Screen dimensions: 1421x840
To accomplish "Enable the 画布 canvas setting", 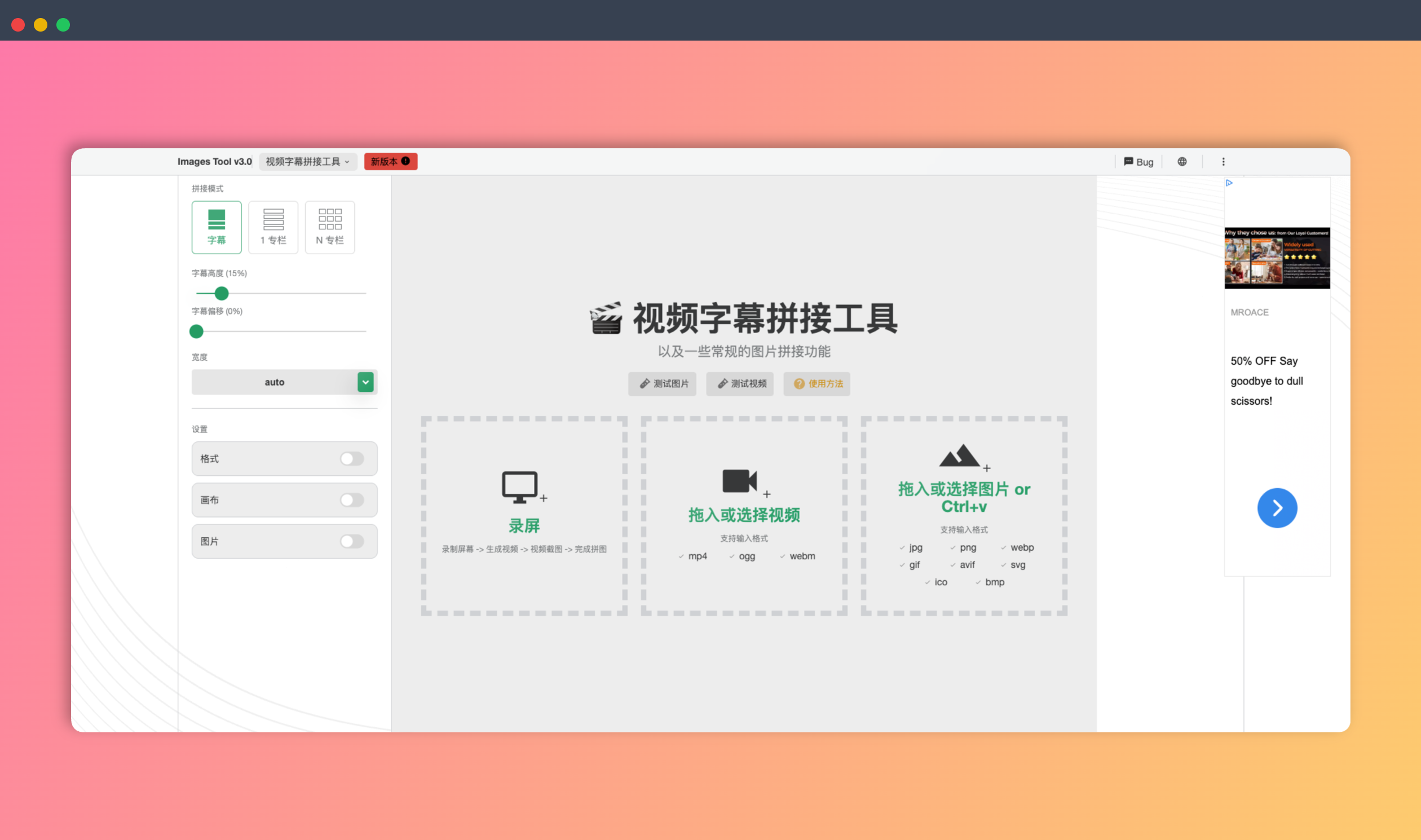I will pyautogui.click(x=351, y=500).
